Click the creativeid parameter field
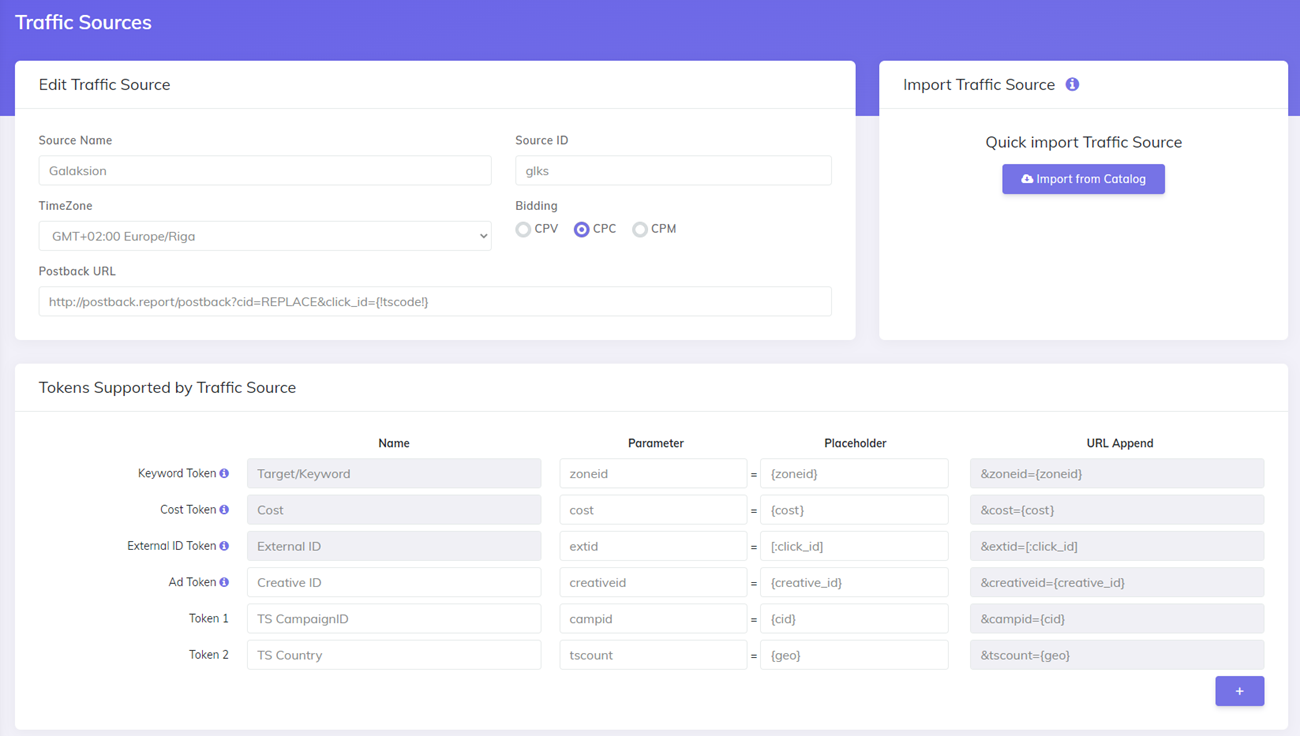Viewport: 1300px width, 736px height. [653, 583]
